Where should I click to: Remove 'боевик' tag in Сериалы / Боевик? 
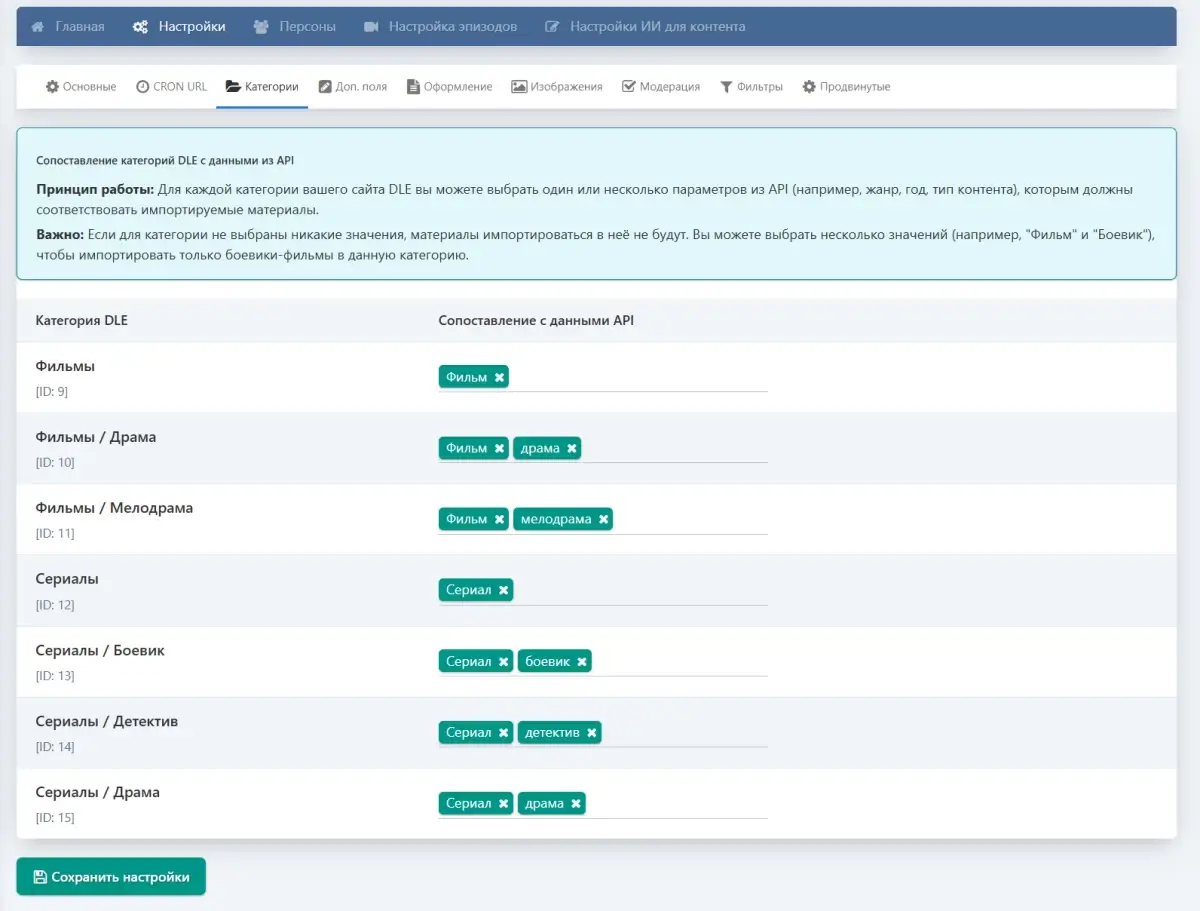pos(582,661)
